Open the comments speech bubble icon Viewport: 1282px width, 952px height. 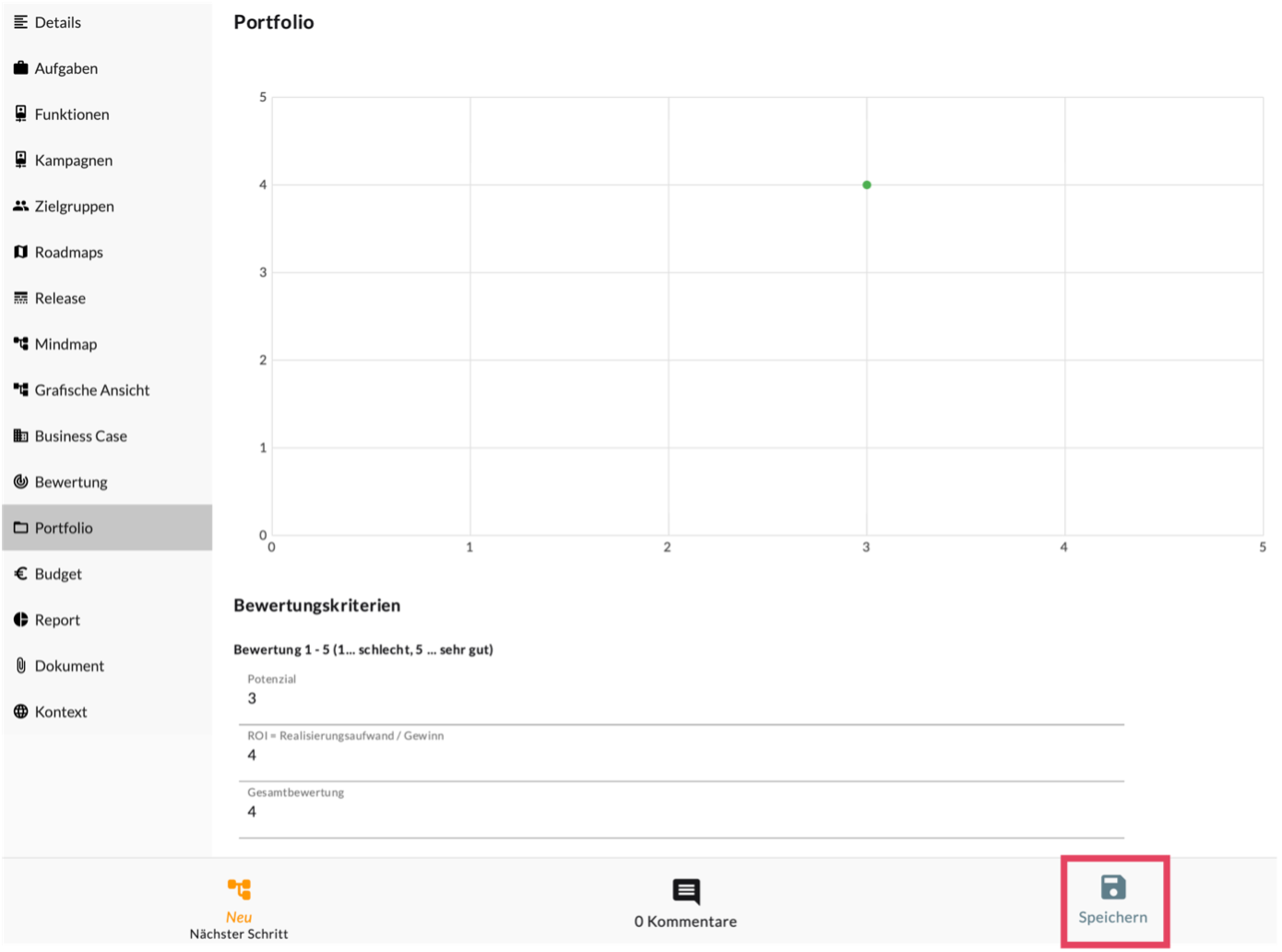pyautogui.click(x=686, y=891)
